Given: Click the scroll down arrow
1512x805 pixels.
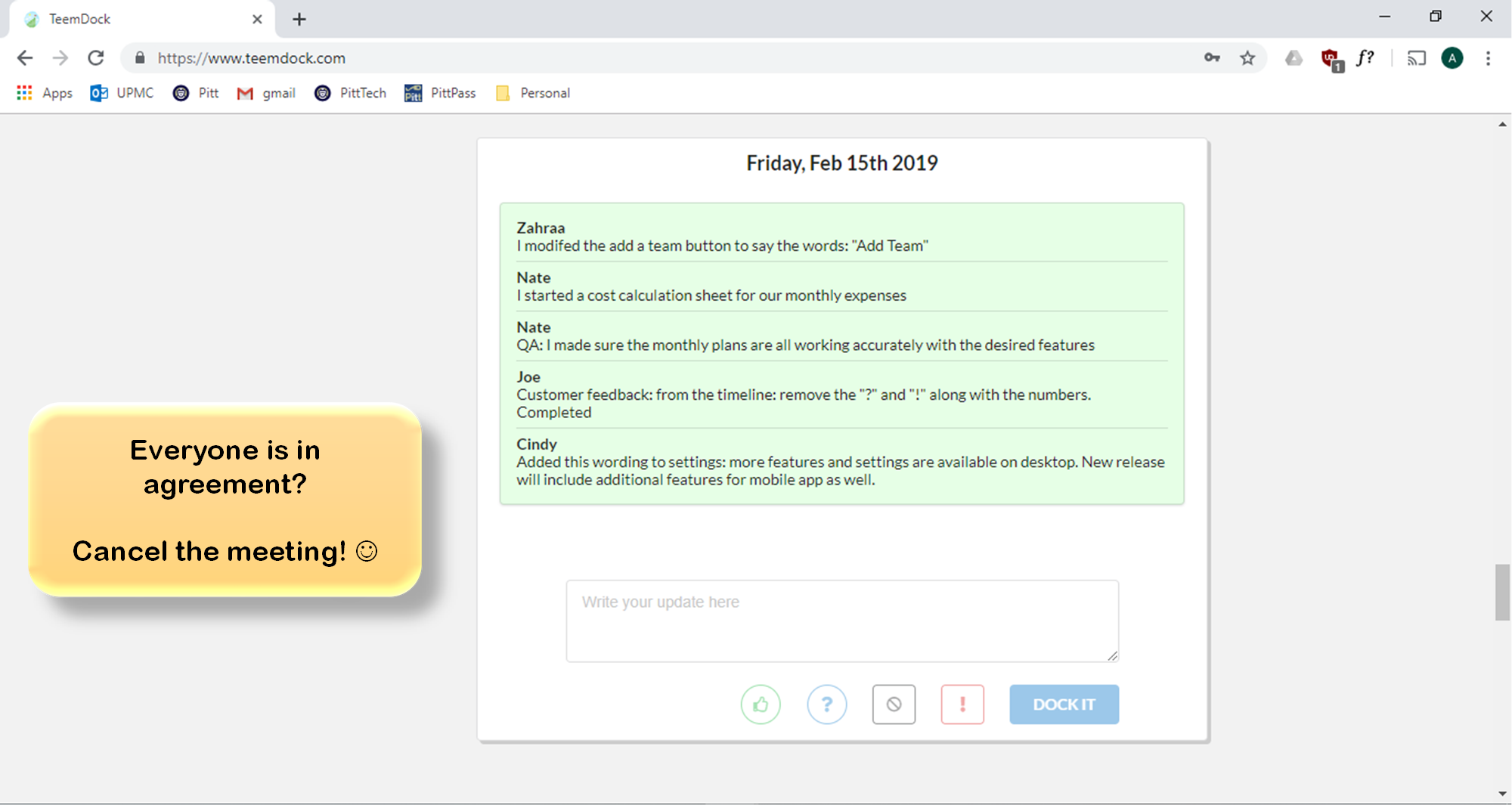Looking at the screenshot, I should click(x=1502, y=794).
